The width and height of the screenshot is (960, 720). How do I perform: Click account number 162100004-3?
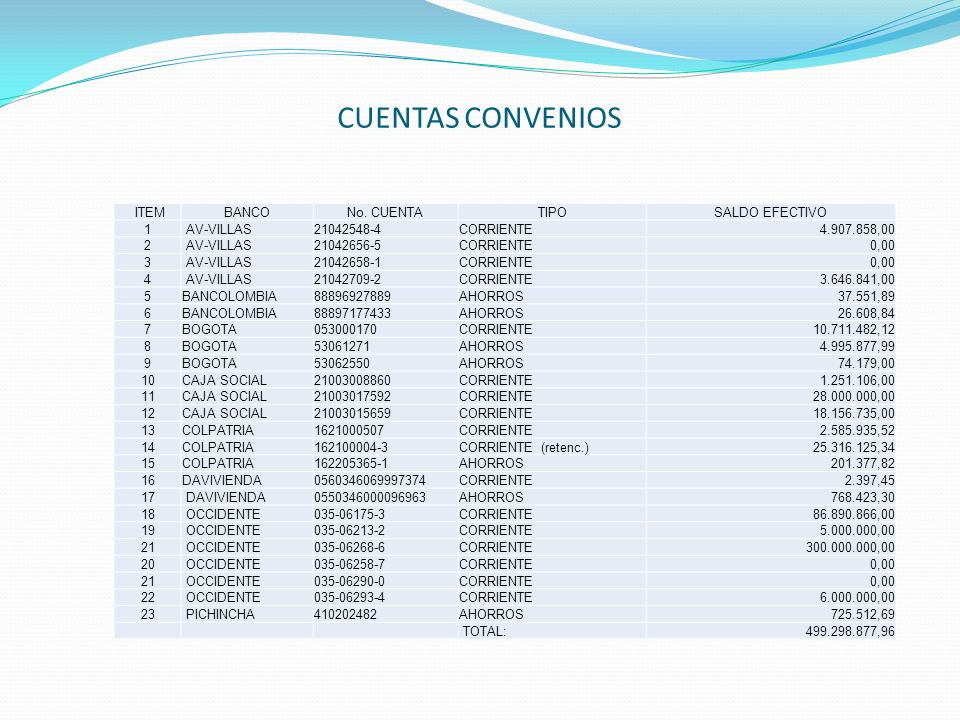(351, 448)
